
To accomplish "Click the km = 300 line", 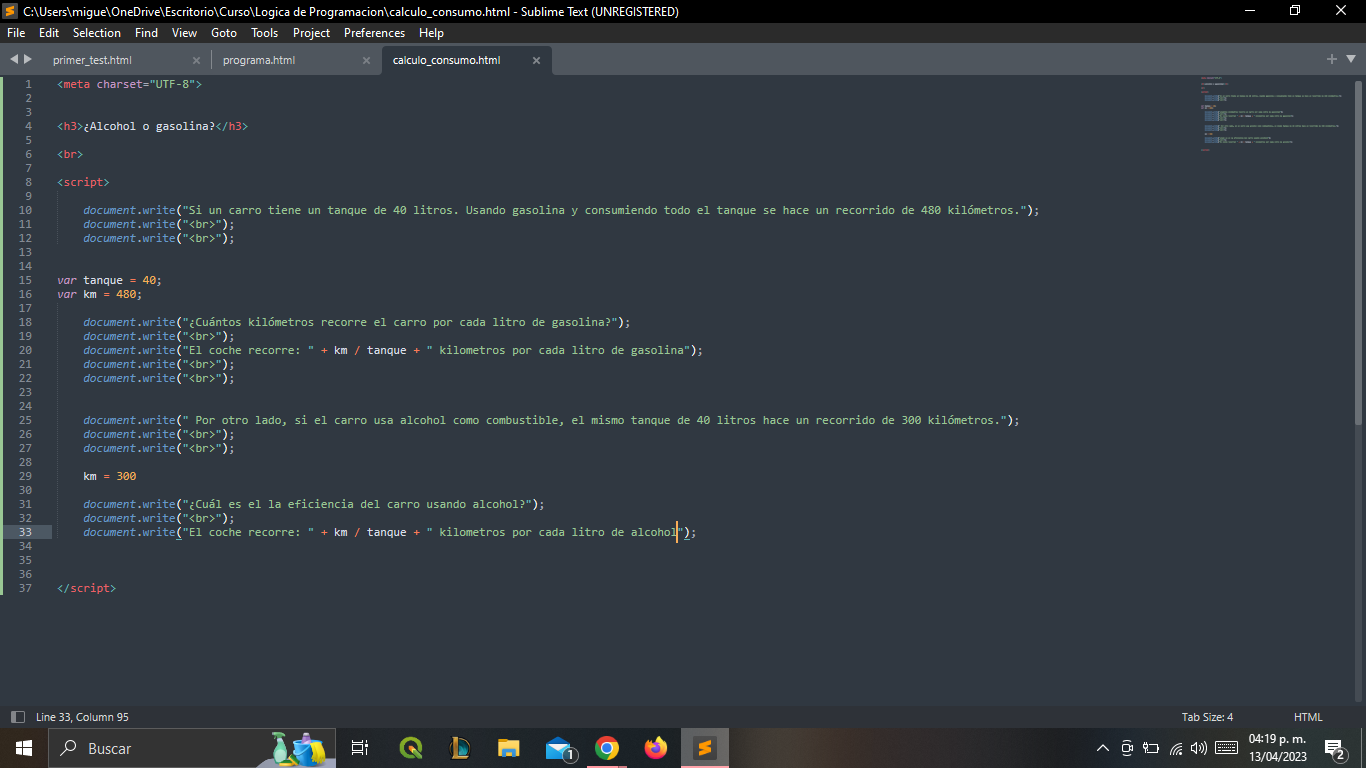I will coord(110,476).
